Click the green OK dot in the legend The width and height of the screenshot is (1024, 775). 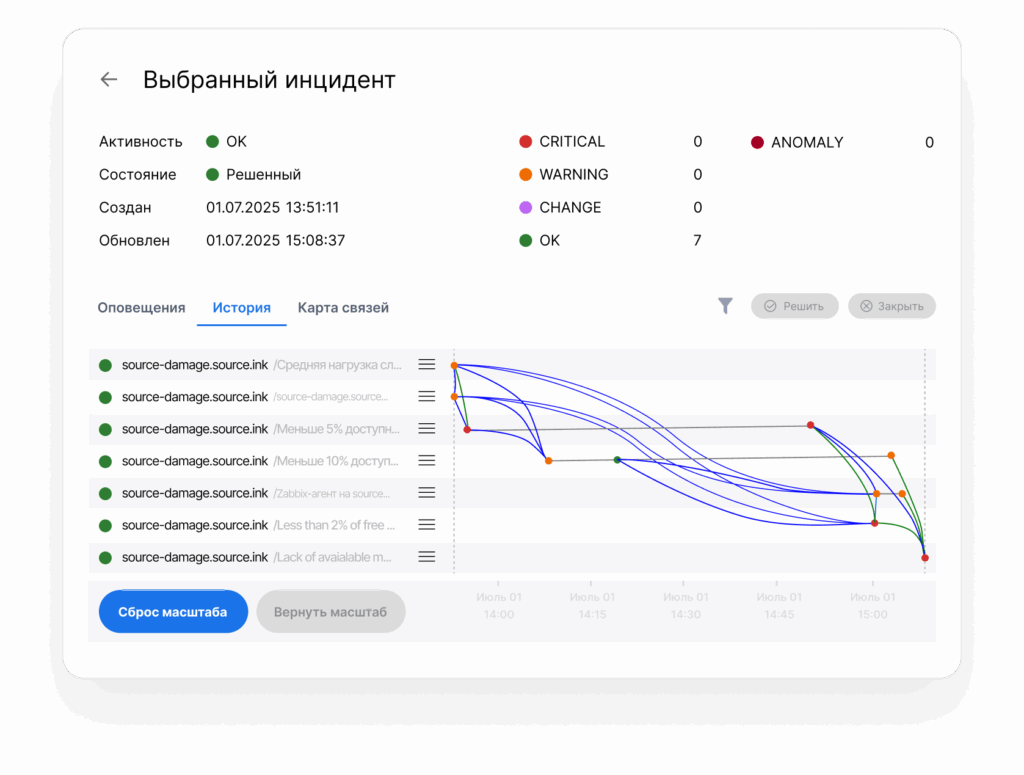click(x=524, y=240)
